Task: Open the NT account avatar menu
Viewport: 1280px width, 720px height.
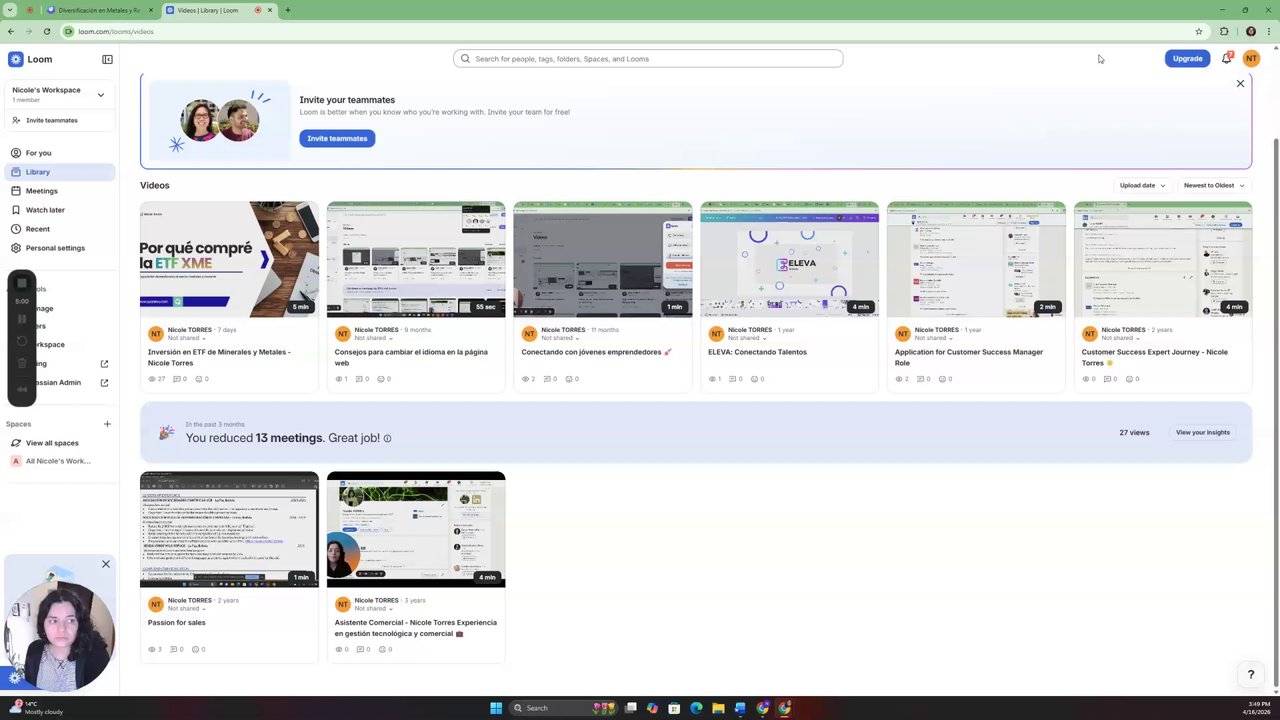Action: coord(1251,58)
